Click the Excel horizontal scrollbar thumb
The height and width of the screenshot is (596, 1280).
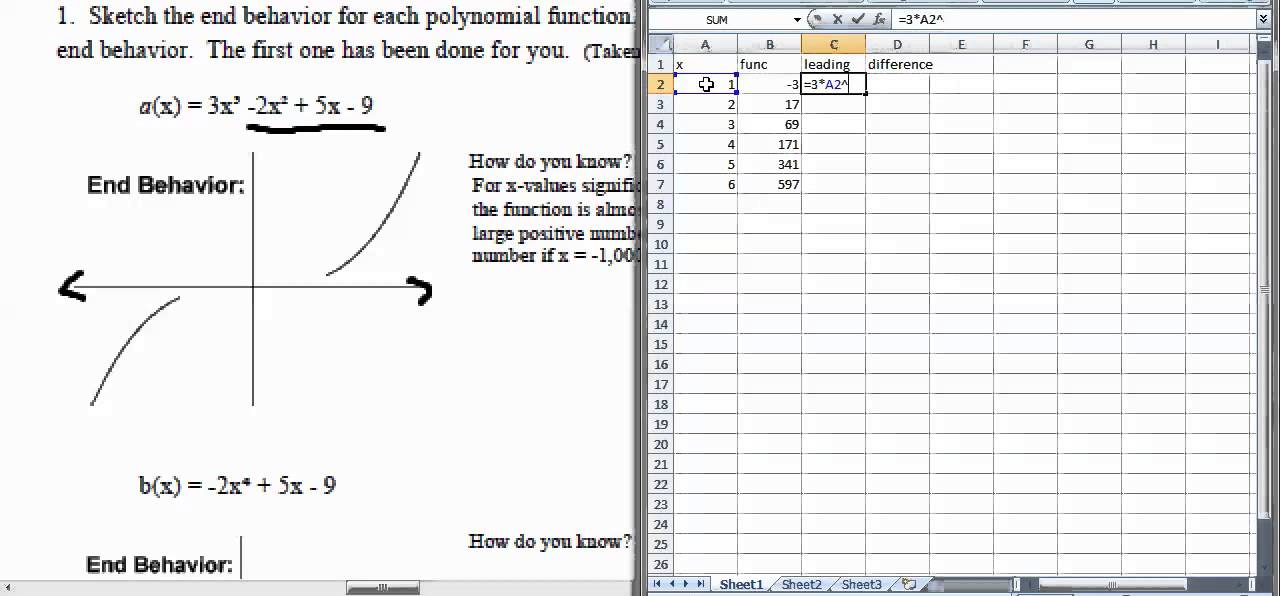click(x=1112, y=584)
